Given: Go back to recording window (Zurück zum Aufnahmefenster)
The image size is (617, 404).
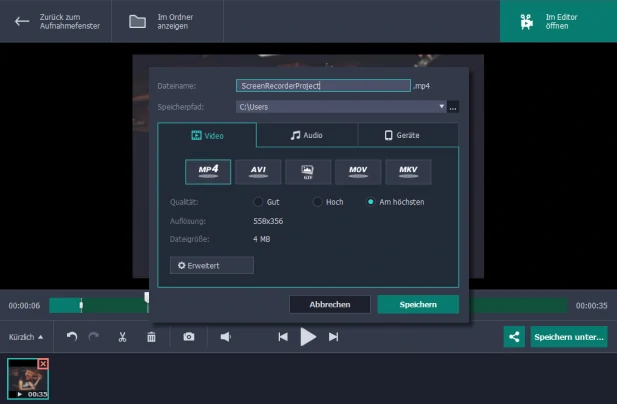Looking at the screenshot, I should pyautogui.click(x=56, y=21).
